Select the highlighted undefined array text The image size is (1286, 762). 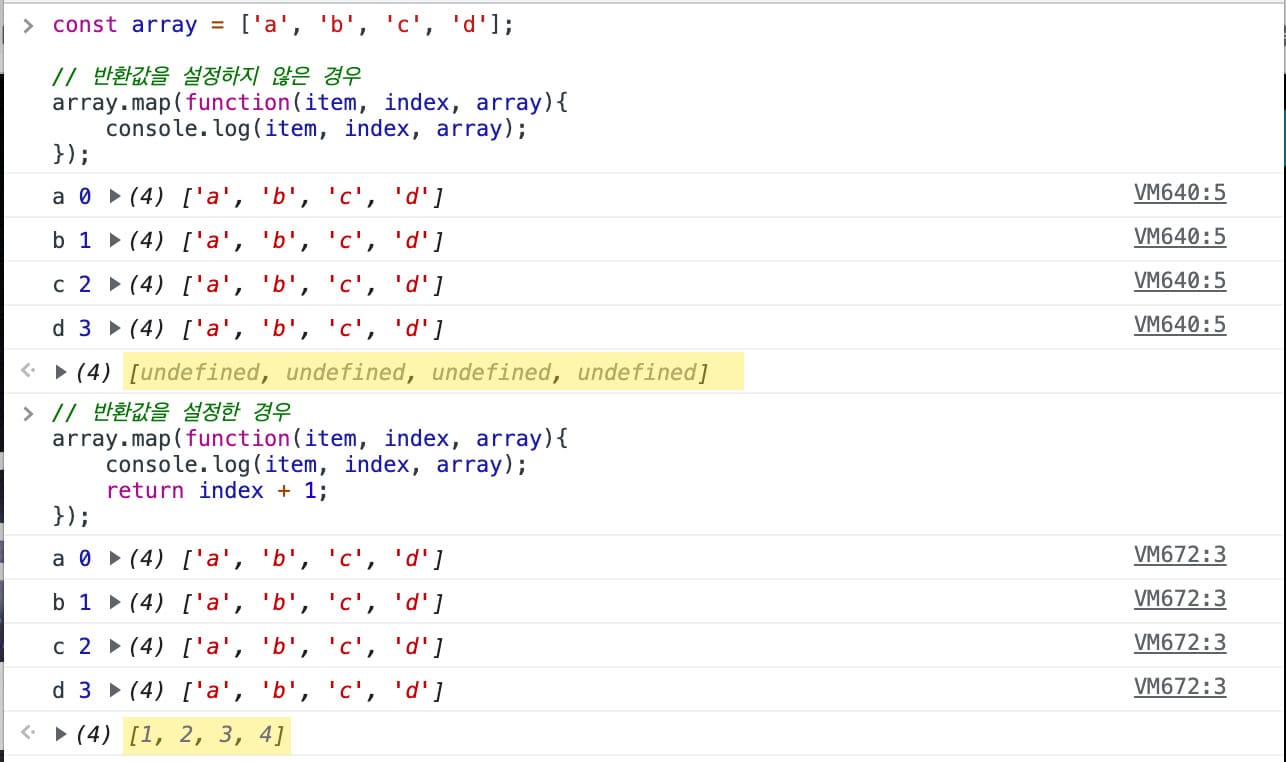pyautogui.click(x=430, y=371)
